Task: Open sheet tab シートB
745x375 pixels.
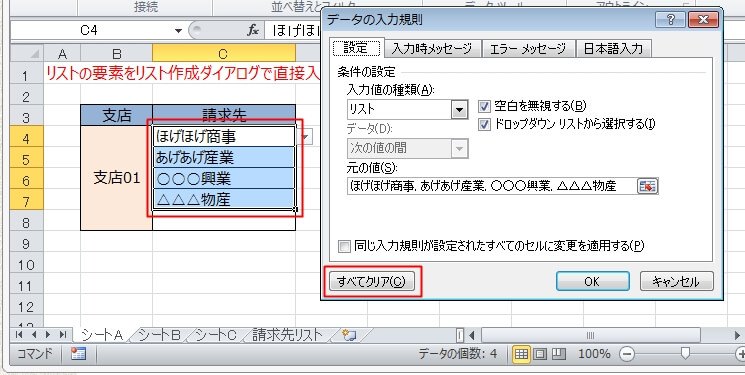Action: [x=160, y=335]
